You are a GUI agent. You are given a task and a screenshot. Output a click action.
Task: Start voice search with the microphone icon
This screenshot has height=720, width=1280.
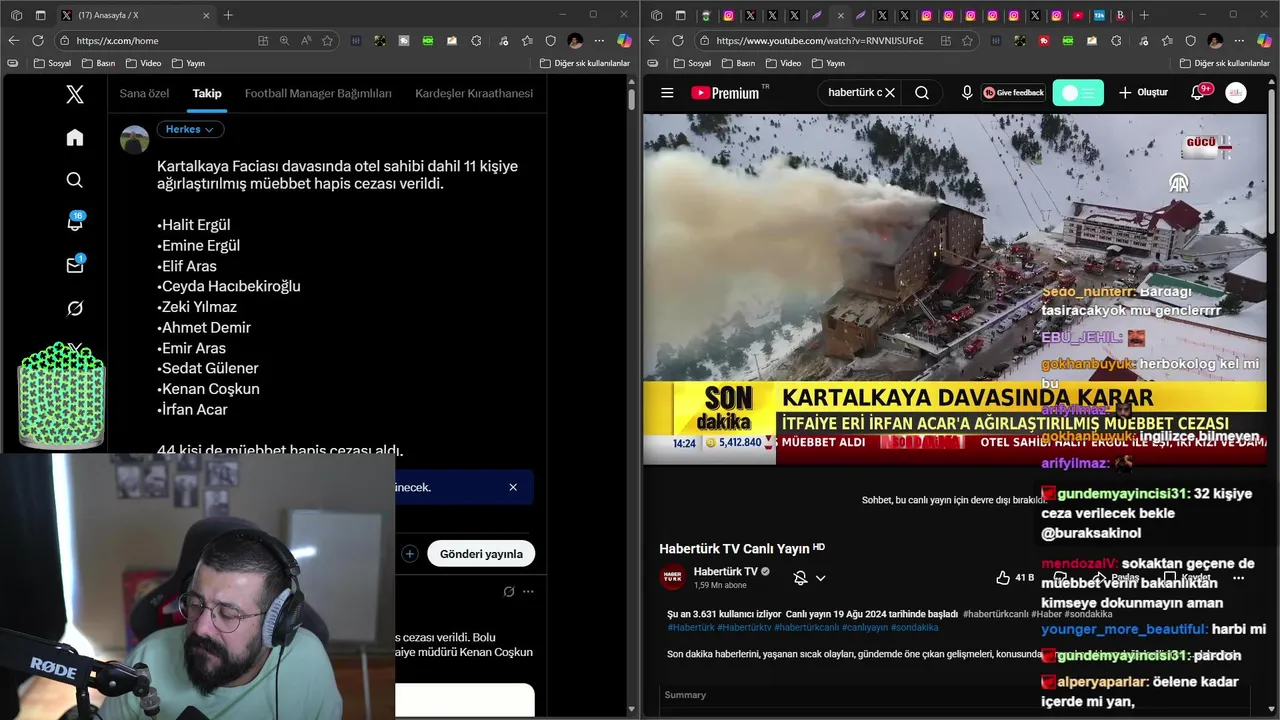967,93
